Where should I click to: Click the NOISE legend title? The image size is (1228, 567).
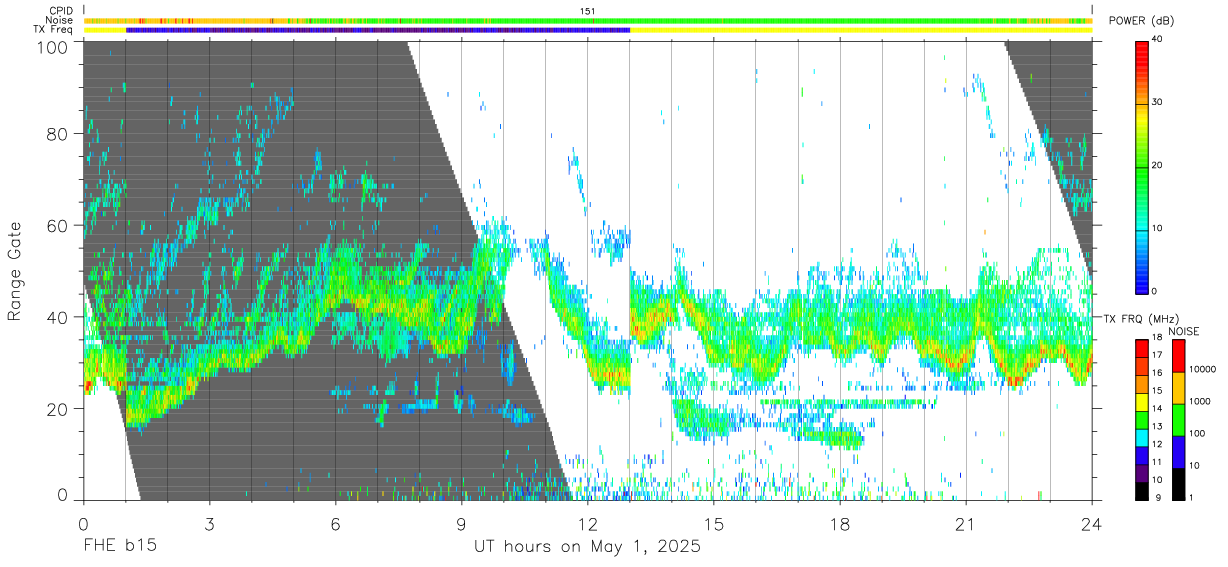click(1186, 331)
